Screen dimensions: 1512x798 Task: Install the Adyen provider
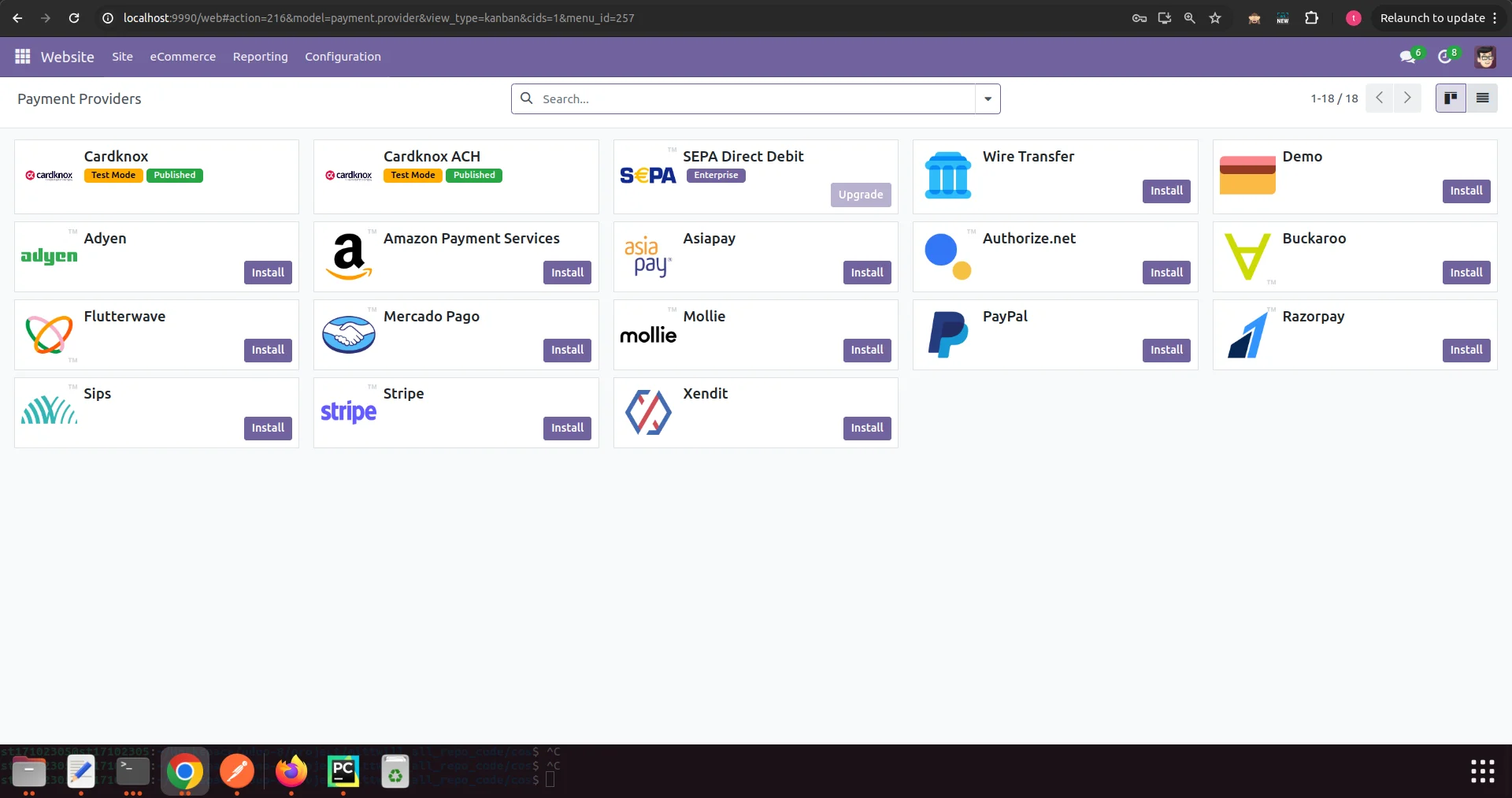[268, 273]
